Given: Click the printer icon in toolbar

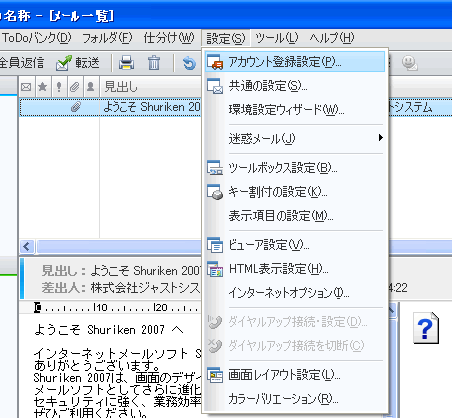Looking at the screenshot, I should pyautogui.click(x=126, y=62).
